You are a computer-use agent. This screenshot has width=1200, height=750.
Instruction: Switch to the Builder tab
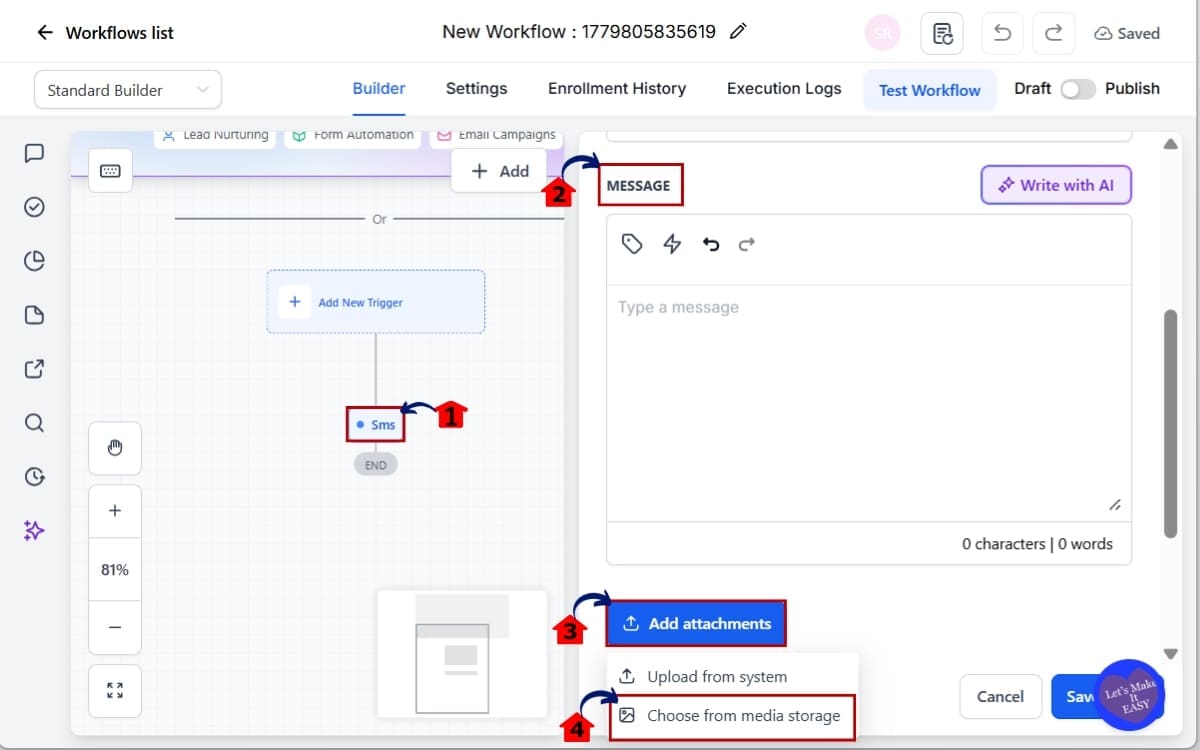tap(379, 88)
